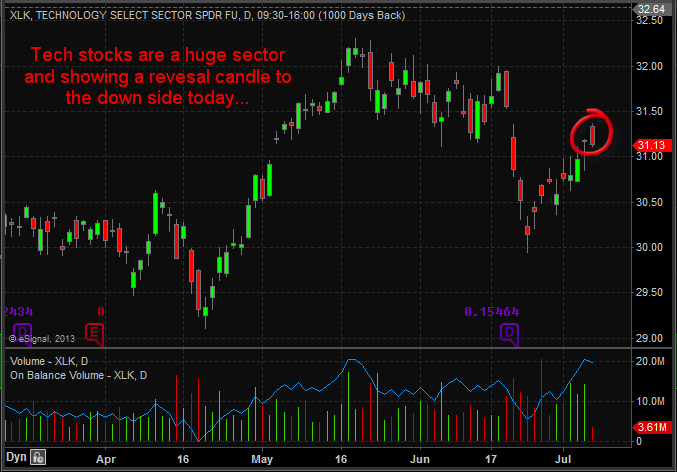Screen dimensions: 677x472
Task: Click the 20.0M volume axis label
Action: (x=650, y=361)
